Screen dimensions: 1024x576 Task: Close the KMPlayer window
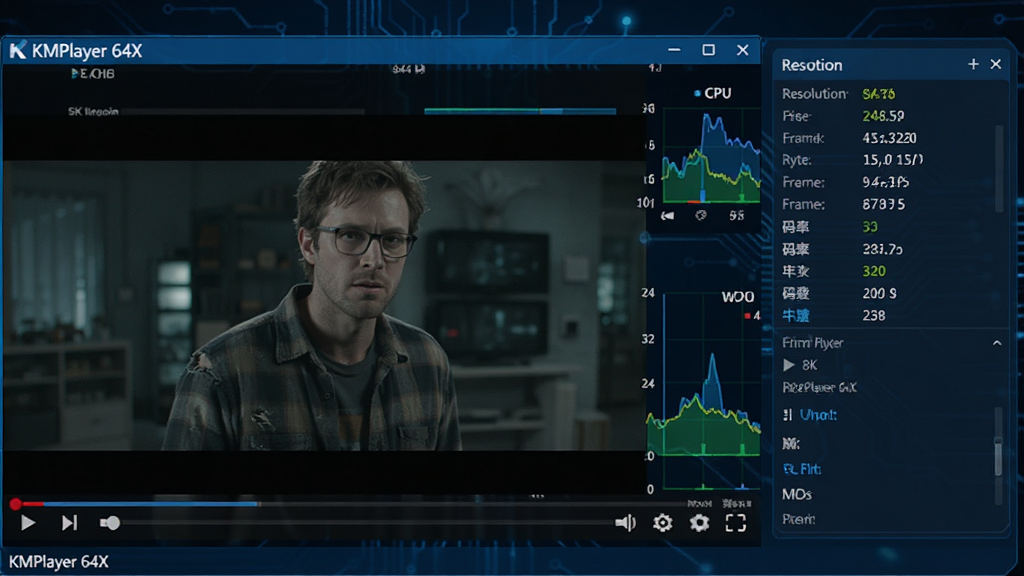click(743, 50)
